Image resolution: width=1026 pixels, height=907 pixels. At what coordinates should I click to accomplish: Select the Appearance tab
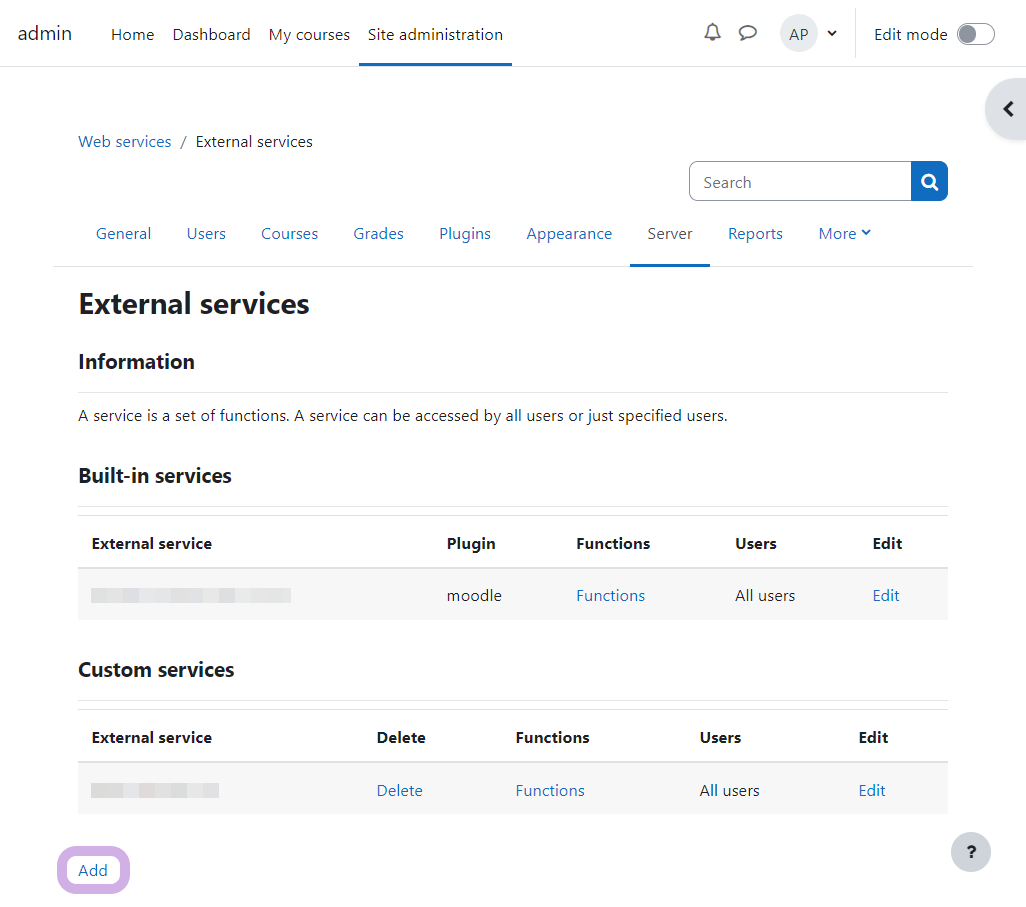point(569,233)
